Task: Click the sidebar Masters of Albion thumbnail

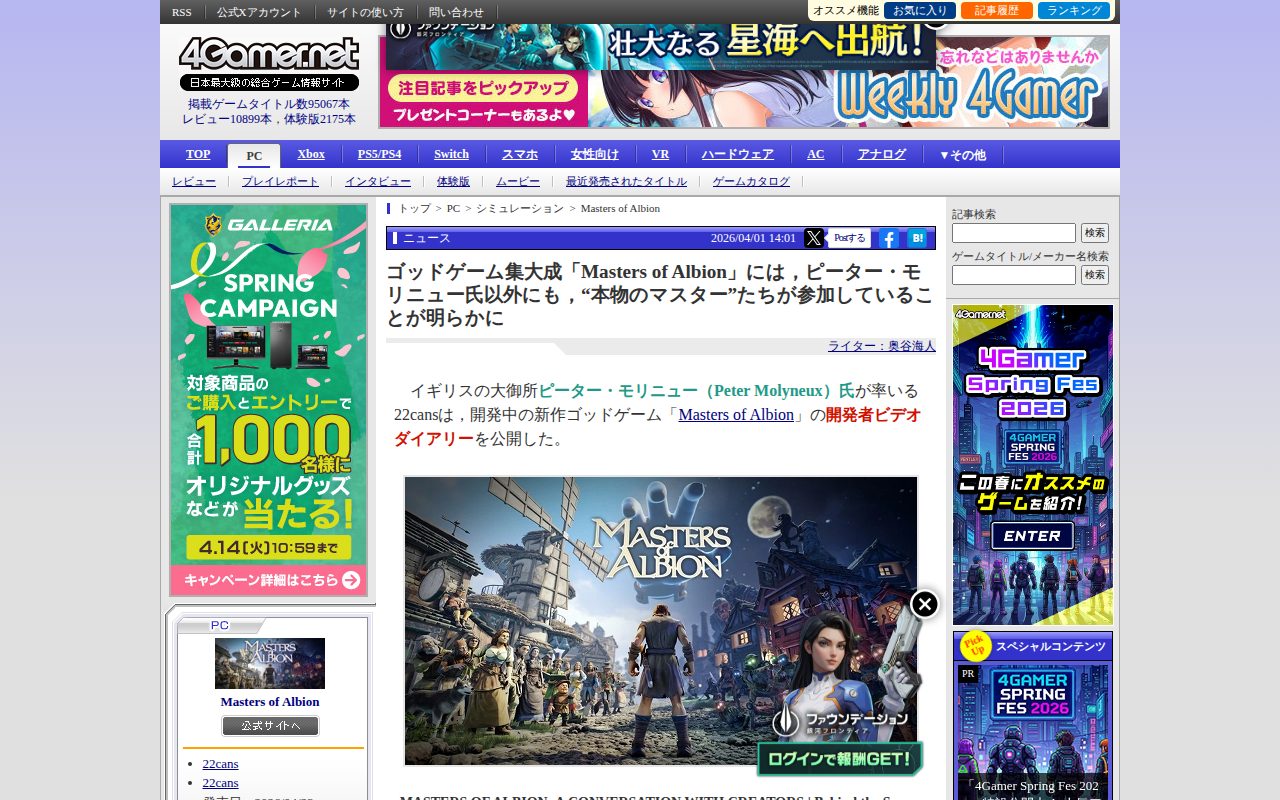Action: (x=270, y=663)
